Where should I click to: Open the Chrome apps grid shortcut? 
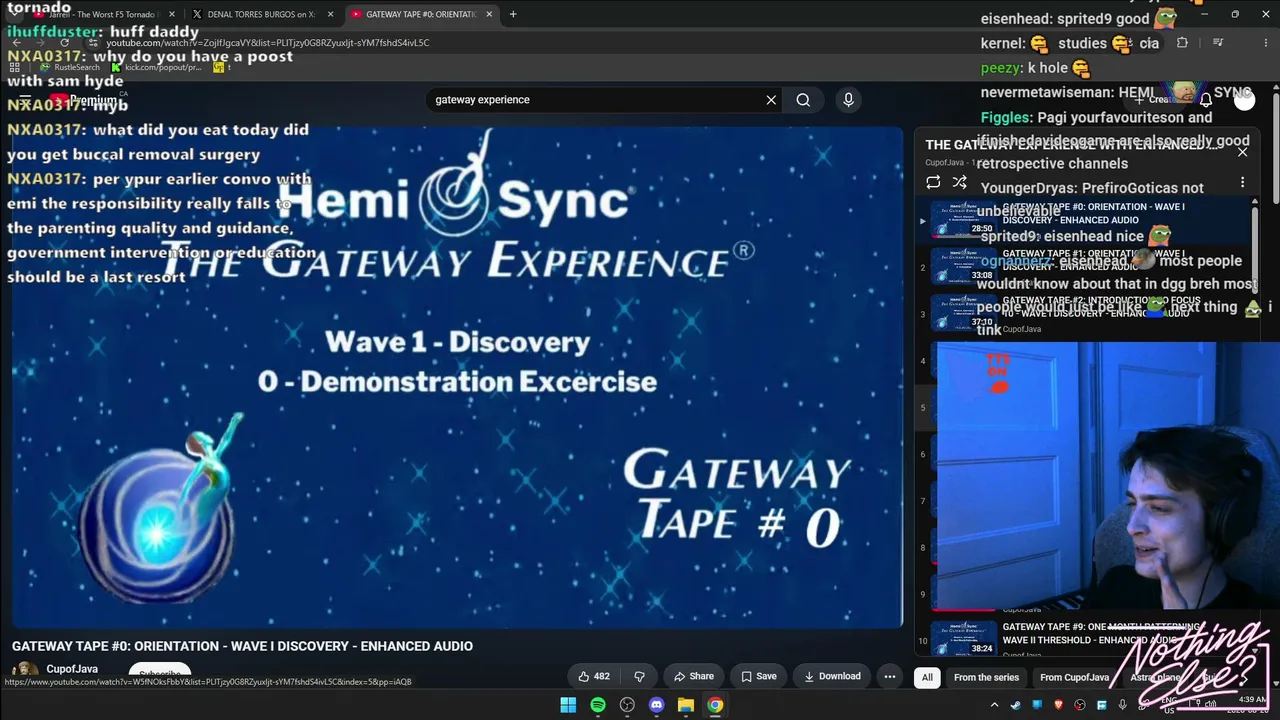pos(15,68)
